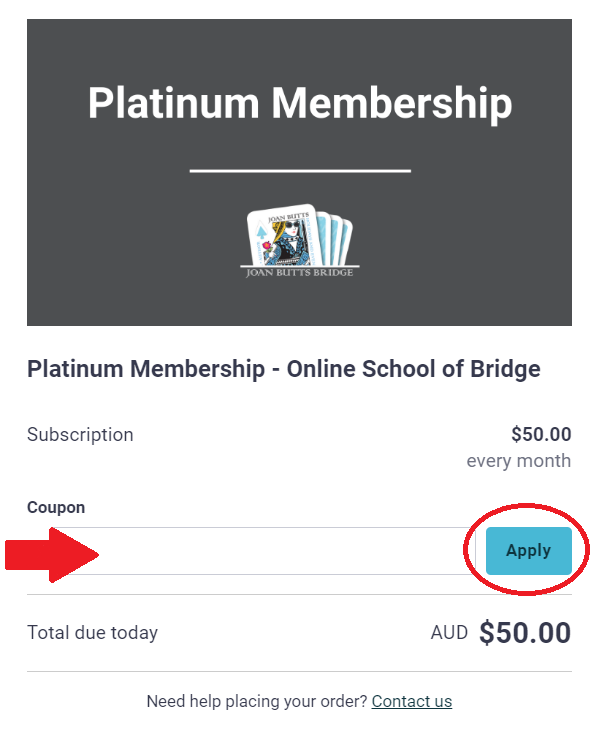Select the $50.00 subscription price
Image resolution: width=600 pixels, height=739 pixels.
541,434
